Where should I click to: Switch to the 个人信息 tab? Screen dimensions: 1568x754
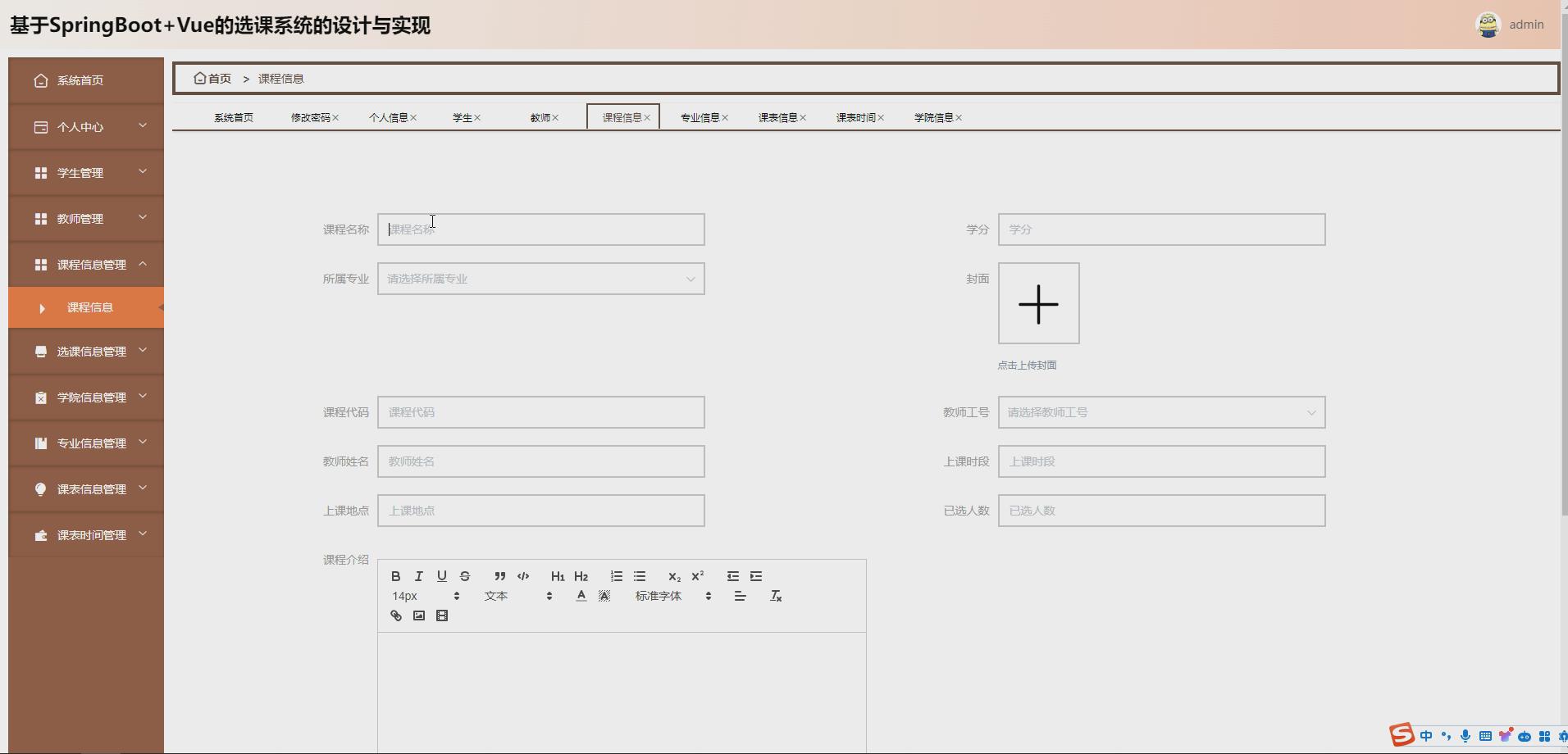tap(389, 117)
